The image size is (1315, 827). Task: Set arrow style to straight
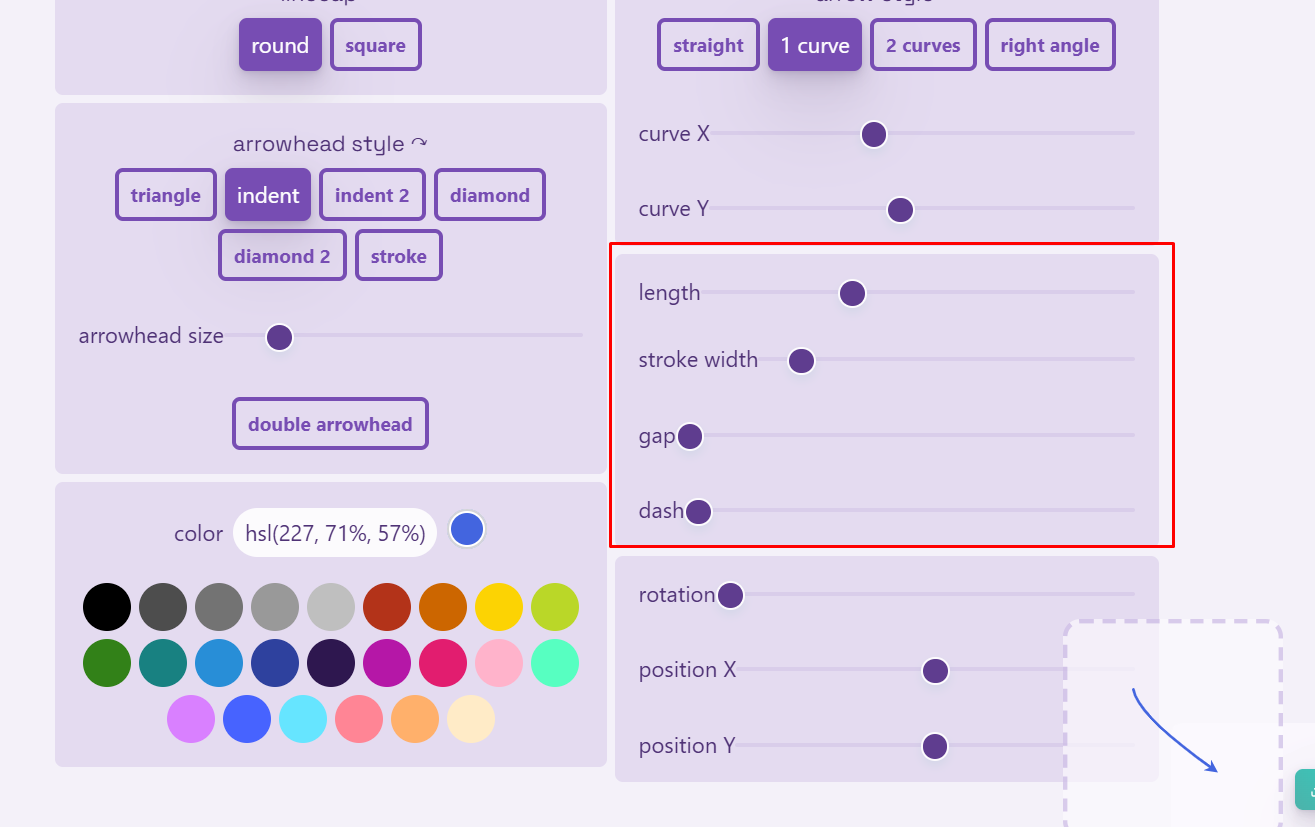point(708,46)
